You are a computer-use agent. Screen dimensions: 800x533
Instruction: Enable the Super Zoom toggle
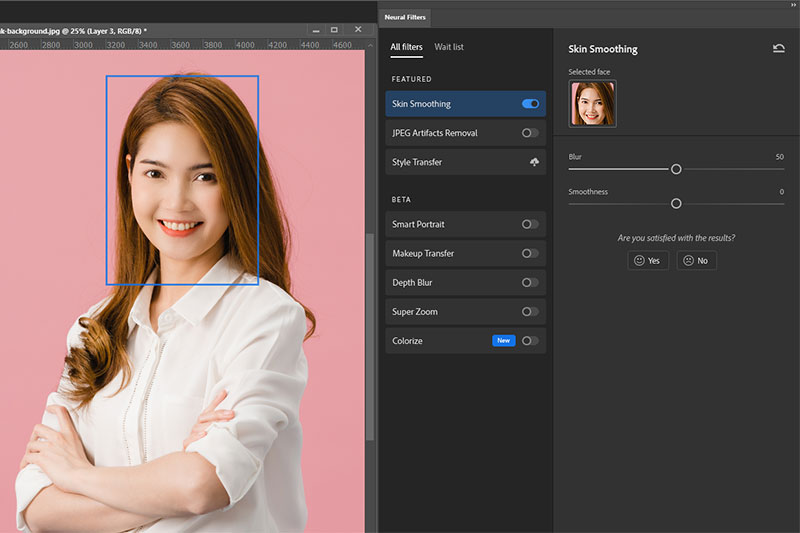[x=530, y=312]
